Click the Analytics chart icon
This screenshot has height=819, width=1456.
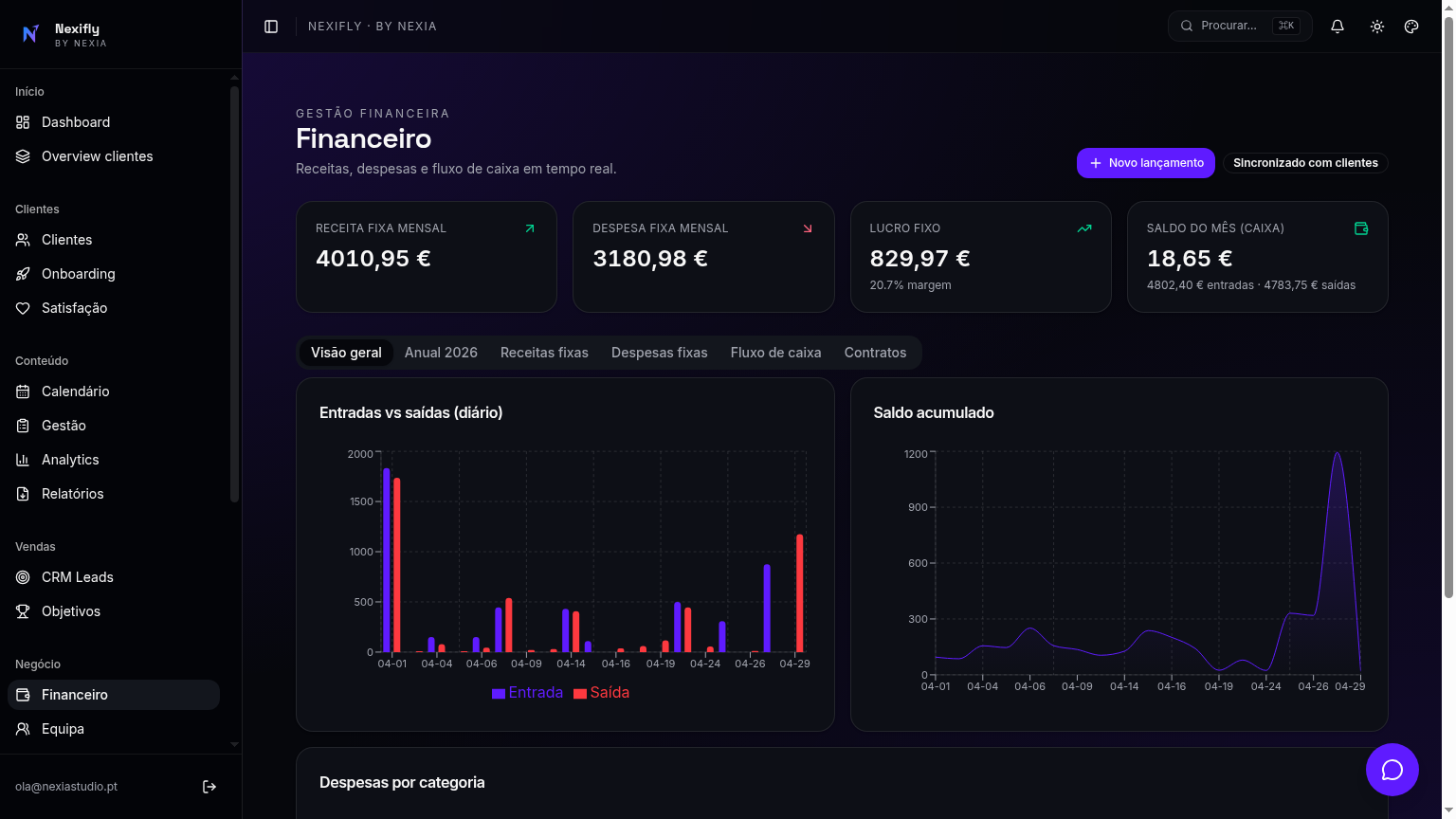click(x=23, y=460)
